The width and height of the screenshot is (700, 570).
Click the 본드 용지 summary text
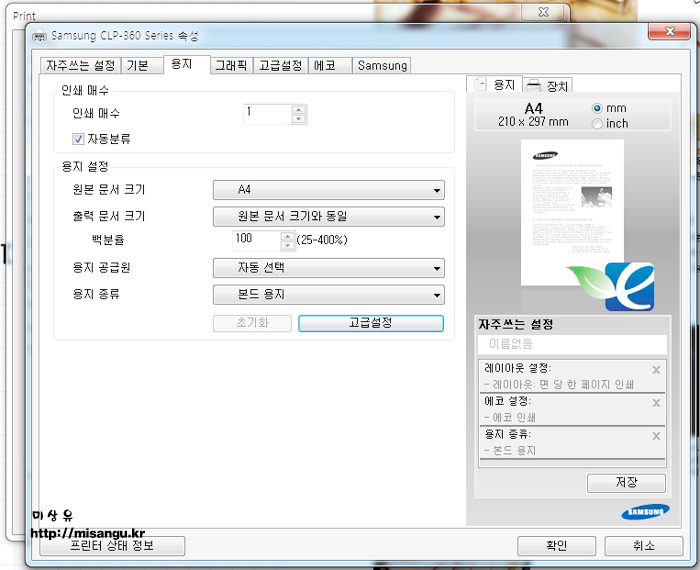(514, 451)
